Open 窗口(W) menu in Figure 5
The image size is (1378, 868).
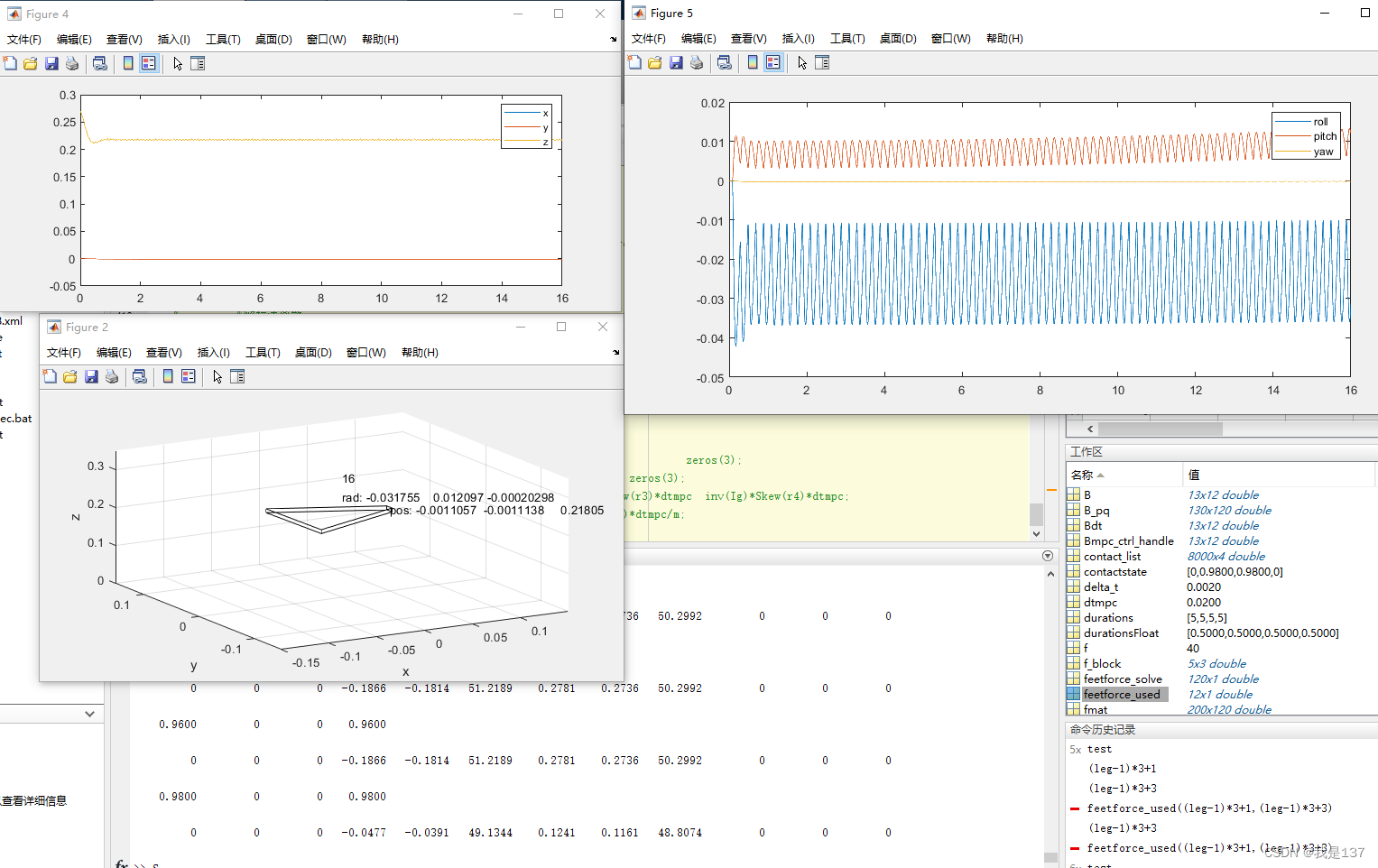951,38
